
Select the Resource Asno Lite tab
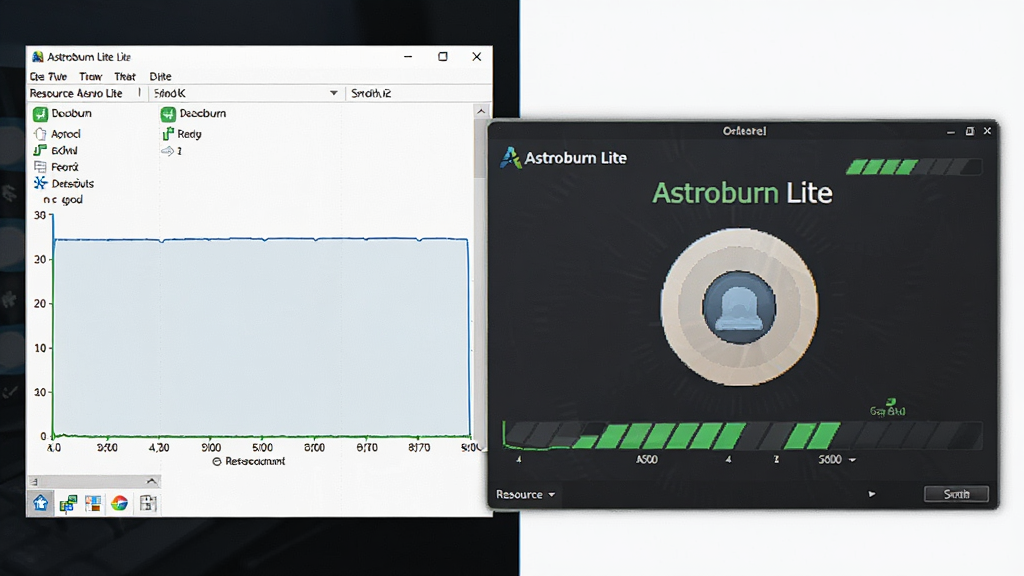point(76,93)
